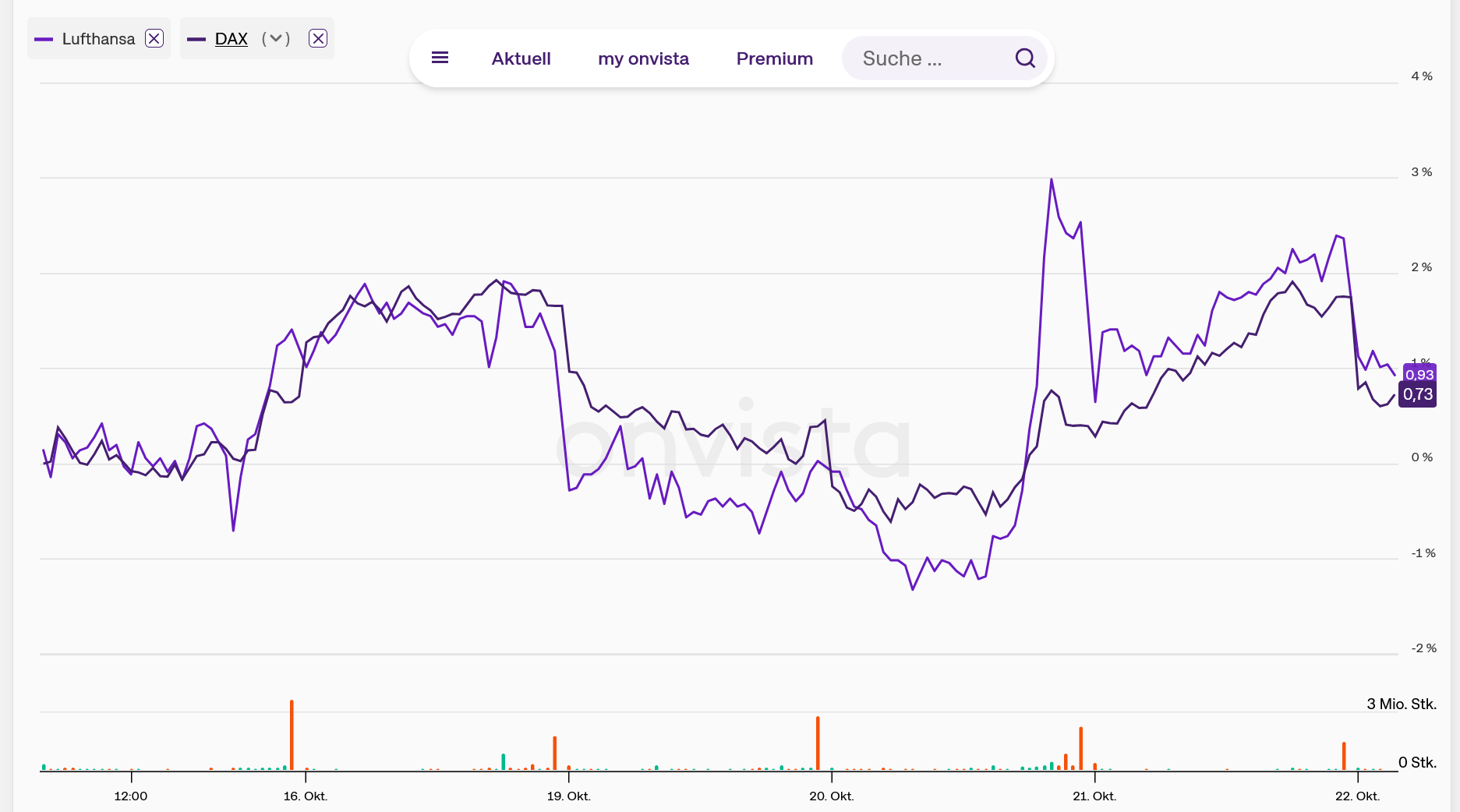Click the 0,93 Lufthansa value badge
This screenshot has height=812, width=1460.
[x=1419, y=375]
